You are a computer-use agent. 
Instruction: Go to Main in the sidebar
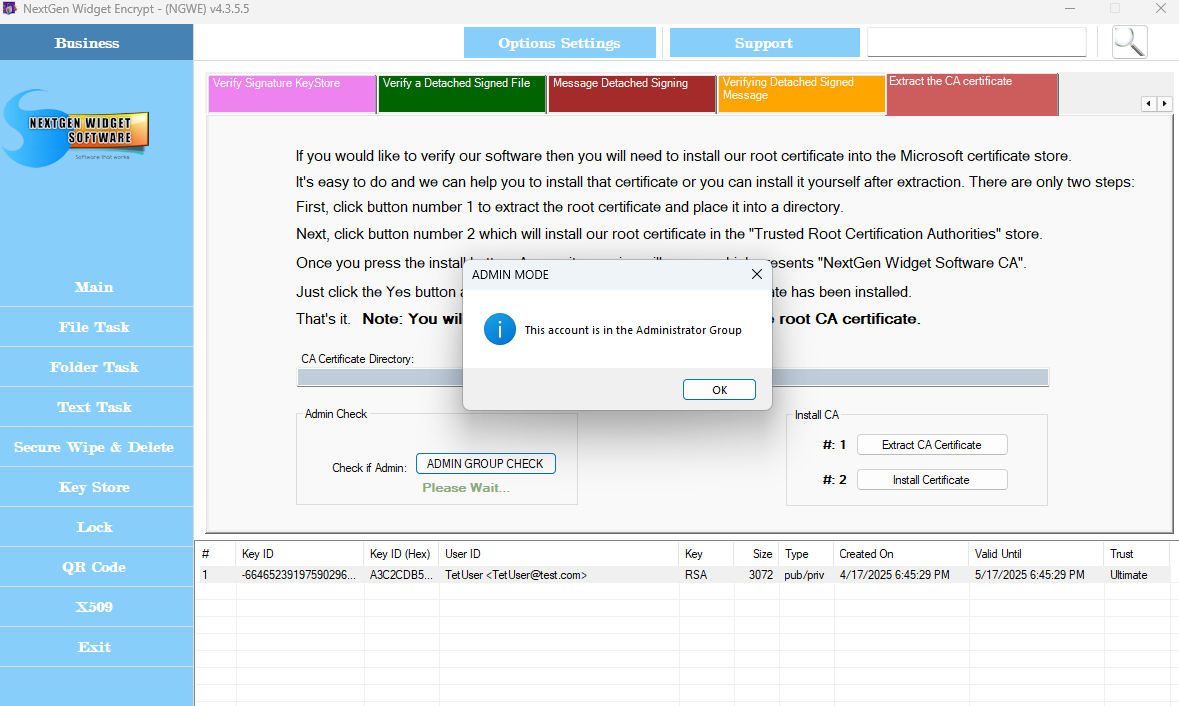(x=95, y=287)
